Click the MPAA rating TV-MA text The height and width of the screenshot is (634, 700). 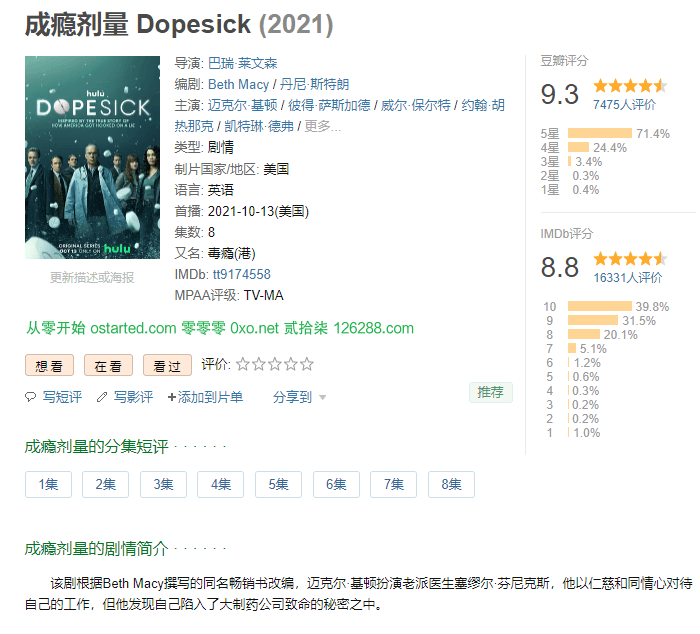click(x=263, y=295)
